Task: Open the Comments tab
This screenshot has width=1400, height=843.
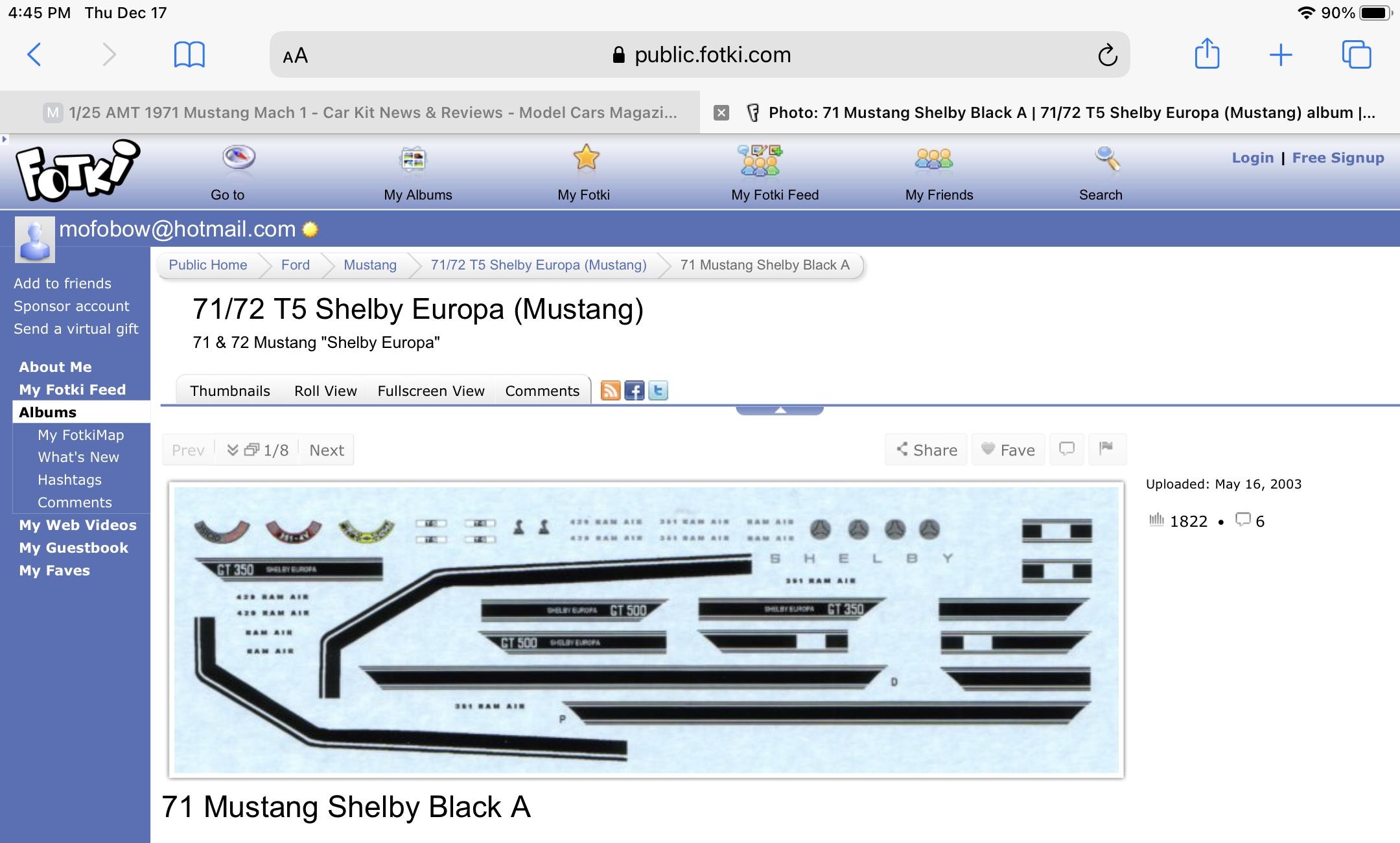Action: coord(542,391)
